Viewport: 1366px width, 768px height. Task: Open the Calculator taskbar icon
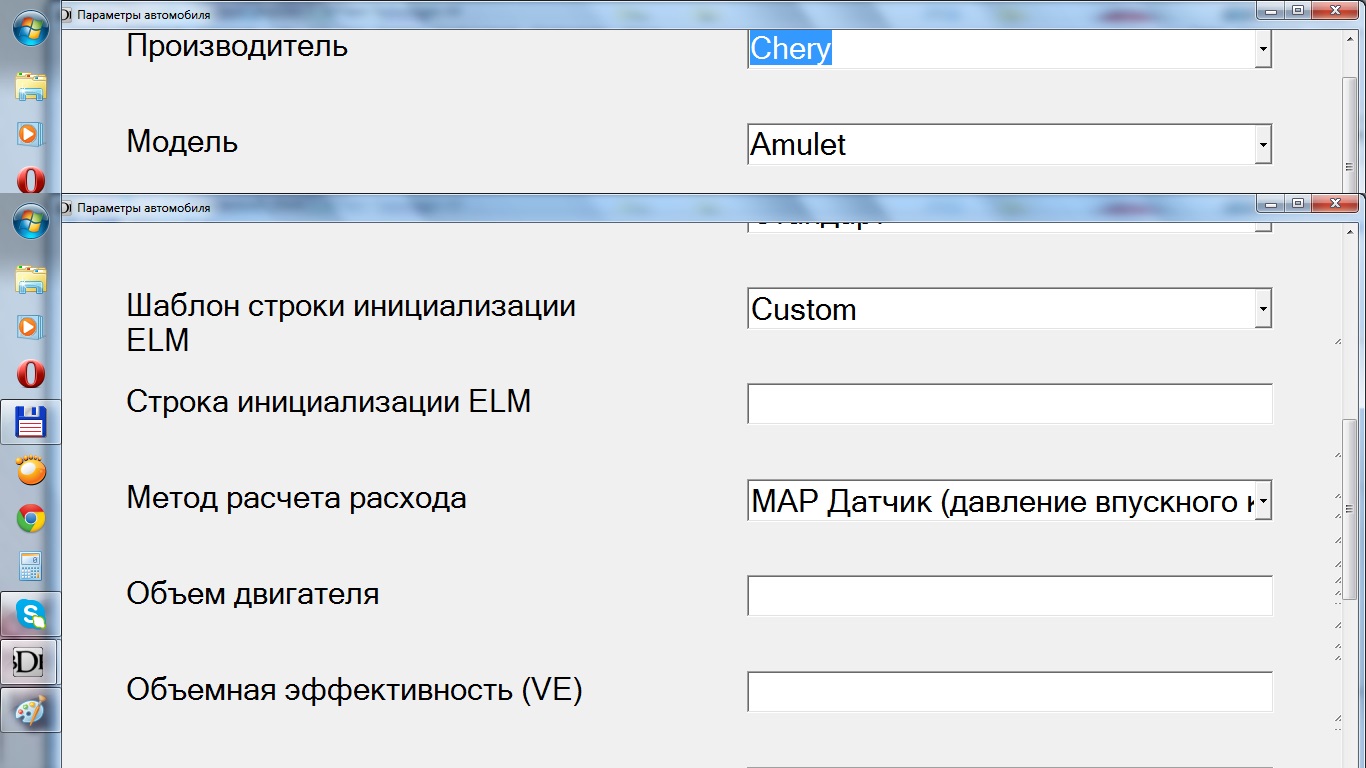31,566
